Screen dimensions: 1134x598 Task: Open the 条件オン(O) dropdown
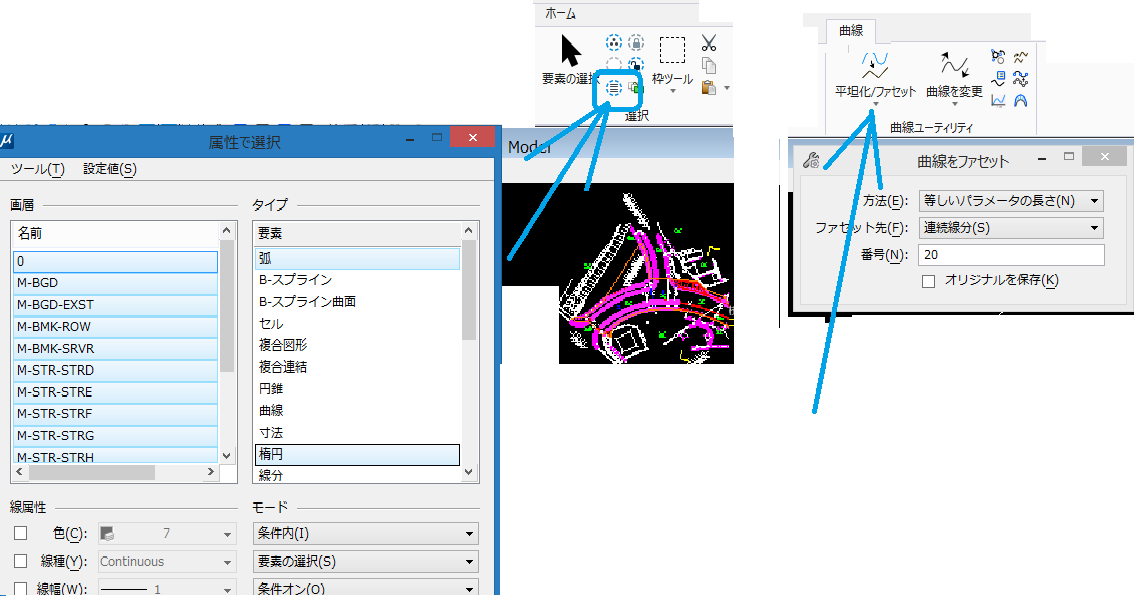tap(365, 588)
